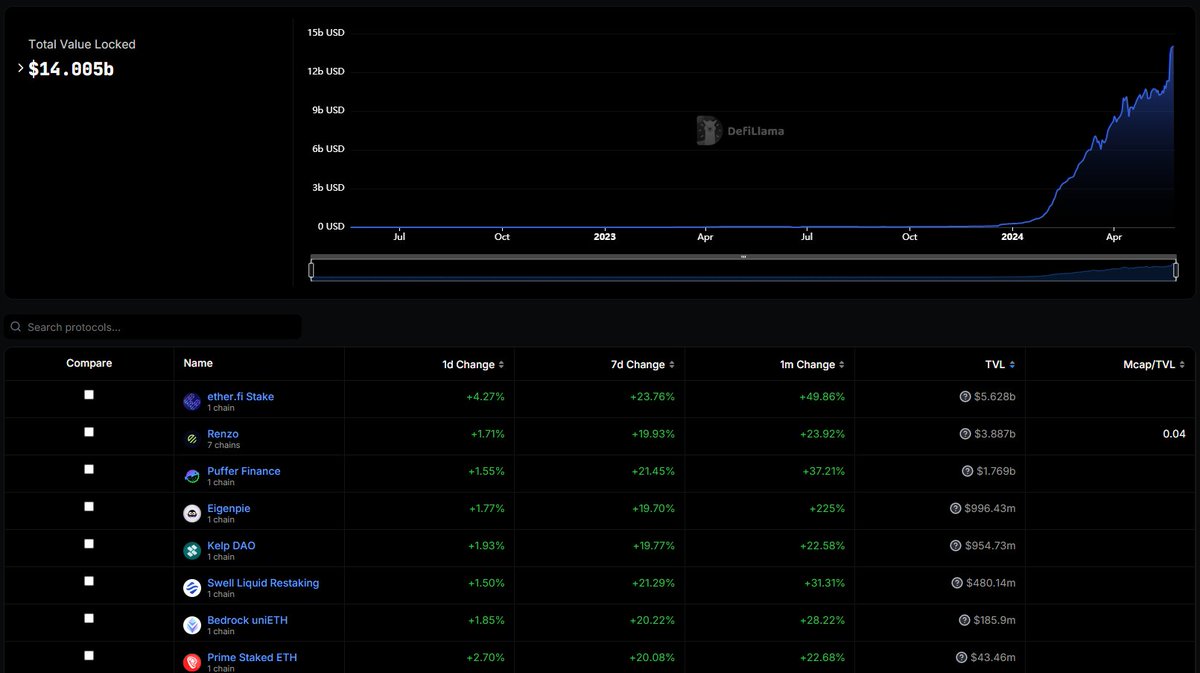Tick the compare checkbox for Renzo

[89, 432]
